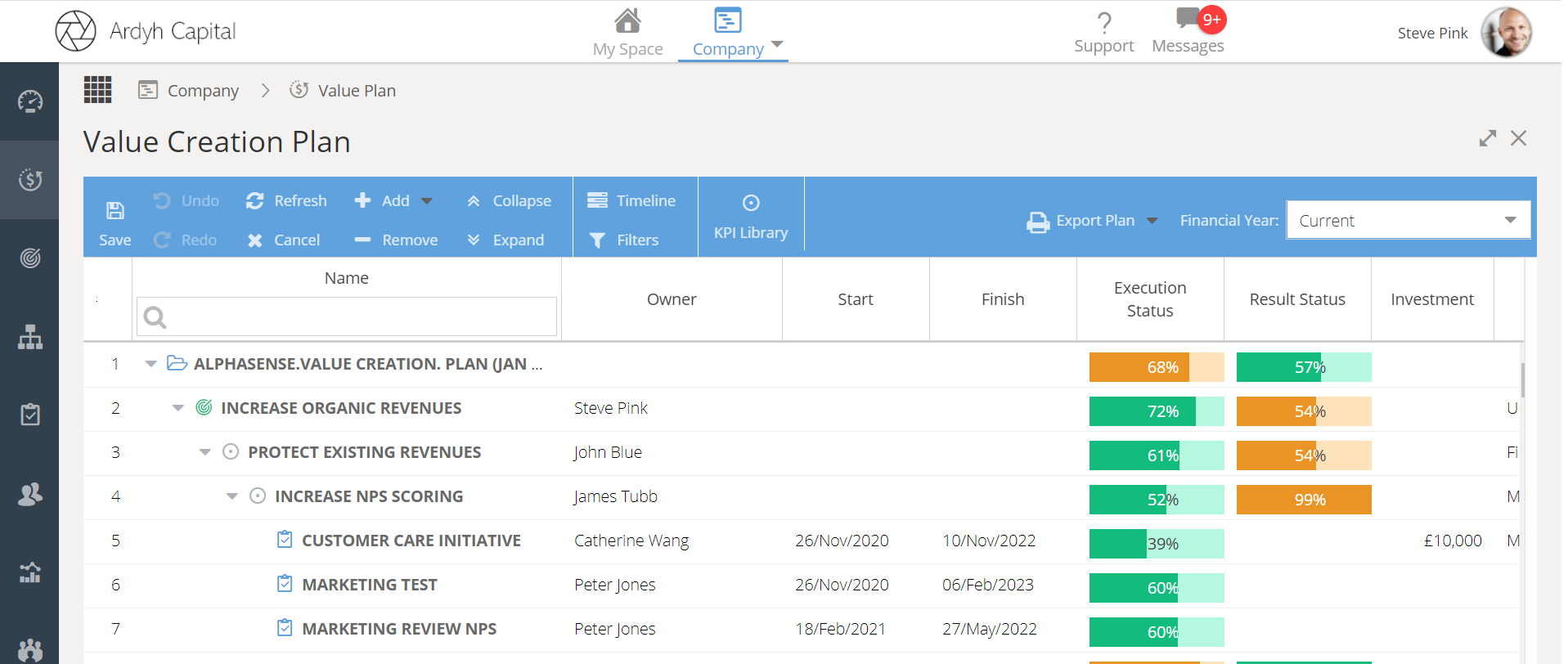Collapse INCREASE ORGANIC REVENUES row

point(177,408)
